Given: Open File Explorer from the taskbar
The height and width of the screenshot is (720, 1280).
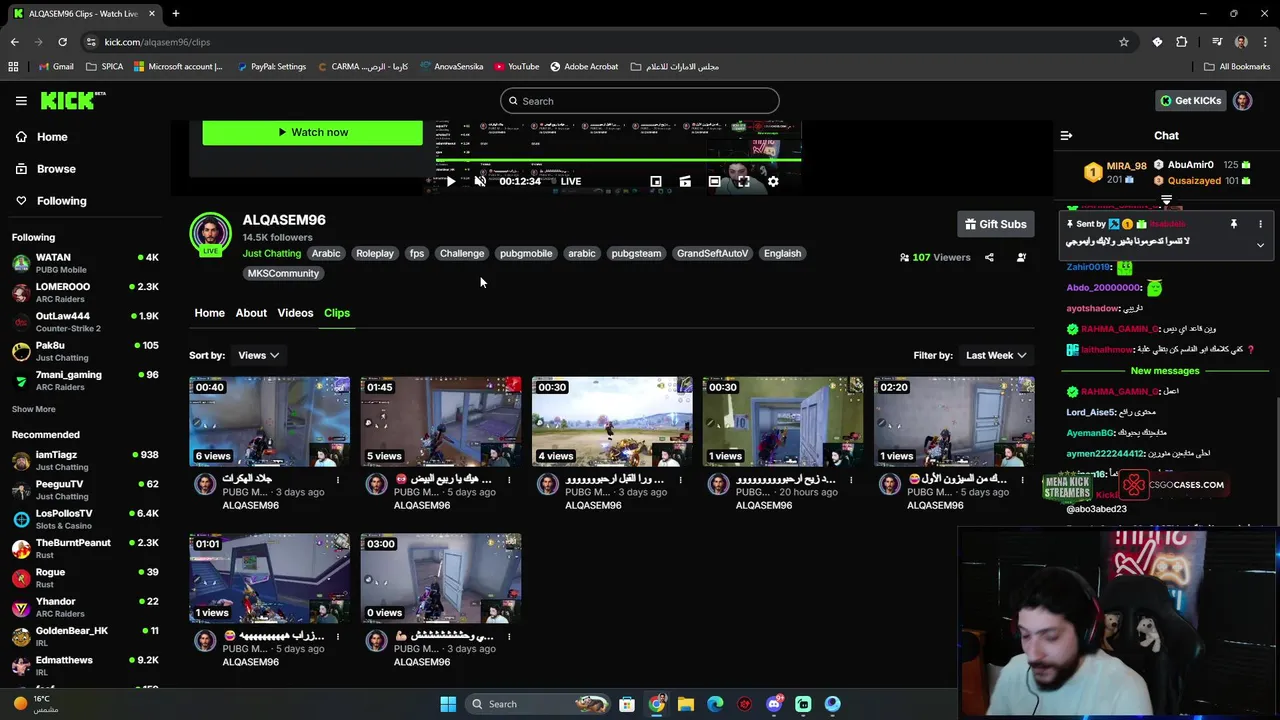Looking at the screenshot, I should (x=685, y=704).
